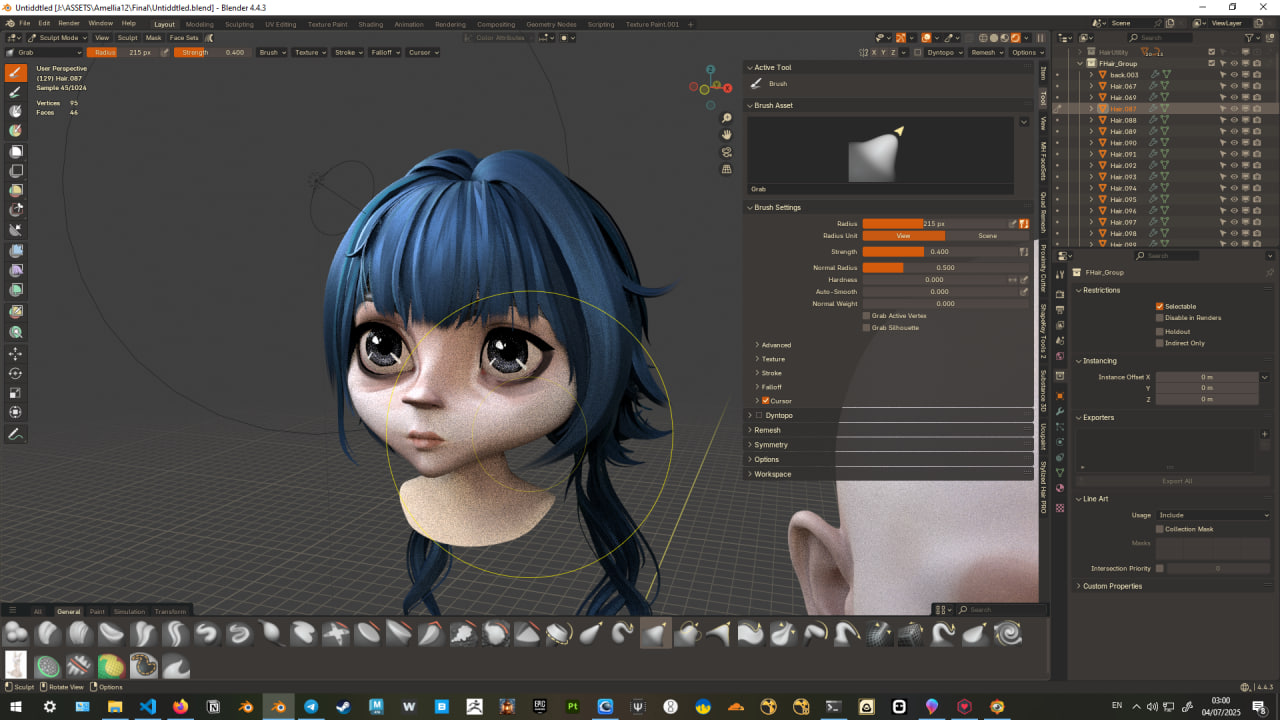Open the Sculpt Mode dropdown
Image resolution: width=1280 pixels, height=720 pixels.
(x=58, y=38)
